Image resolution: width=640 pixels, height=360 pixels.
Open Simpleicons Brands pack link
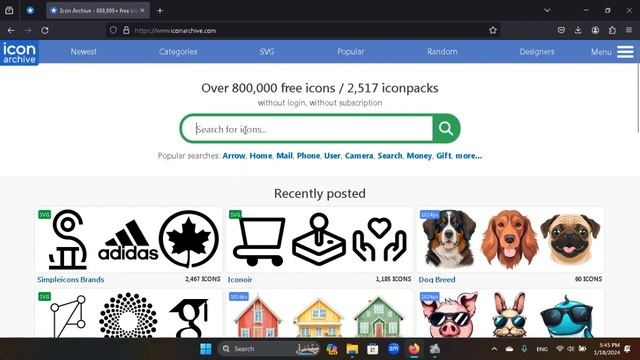tap(71, 280)
